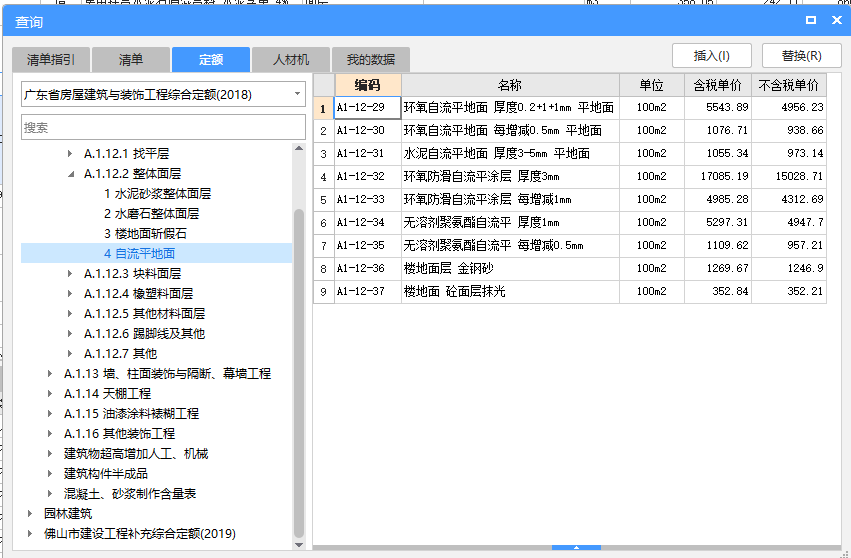Expand 佛山市建设工程补充综合定额(2019) node
The height and width of the screenshot is (558, 851).
(x=30, y=534)
